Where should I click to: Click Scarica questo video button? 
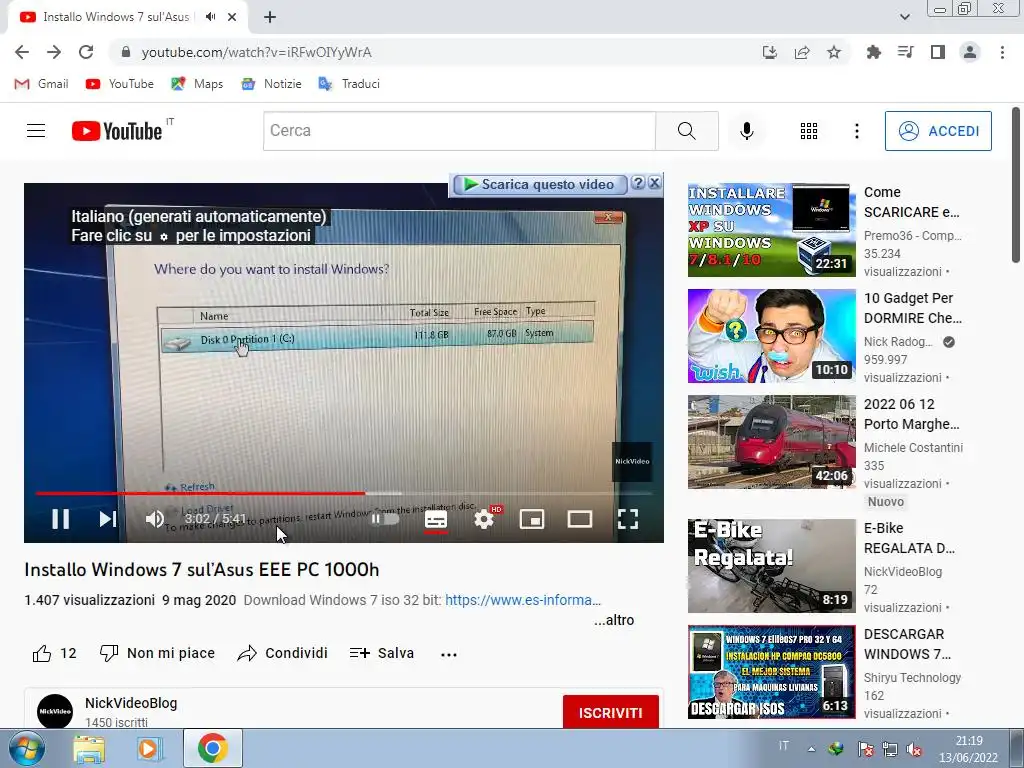tap(540, 185)
